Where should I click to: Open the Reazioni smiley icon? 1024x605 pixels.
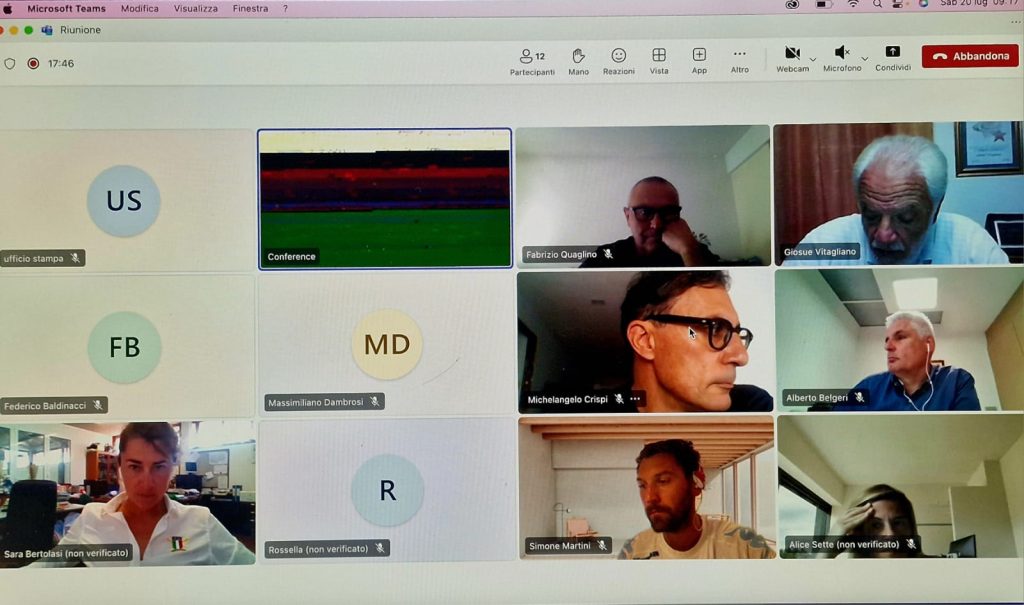point(618,56)
